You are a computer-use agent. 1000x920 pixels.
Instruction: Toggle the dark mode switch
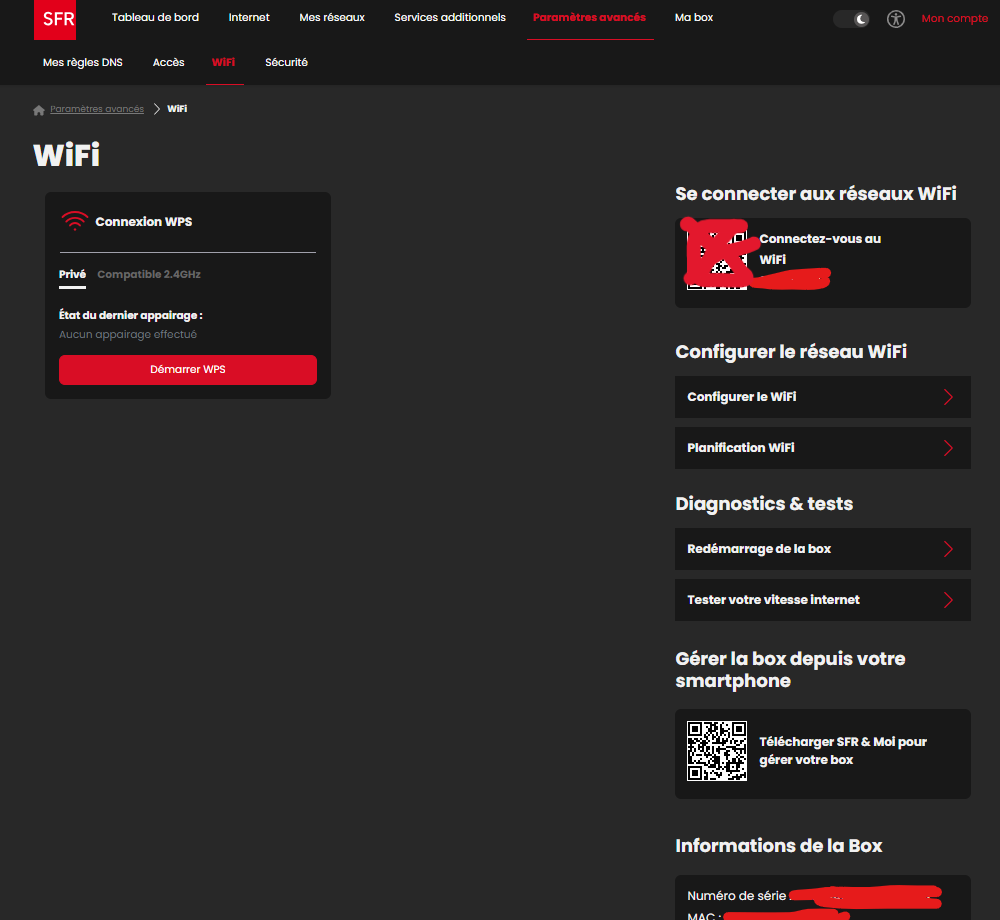pos(851,19)
